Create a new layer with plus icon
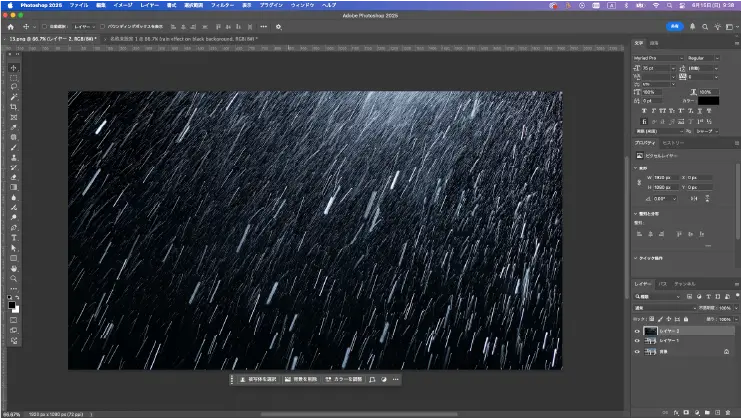 pyautogui.click(x=717, y=412)
